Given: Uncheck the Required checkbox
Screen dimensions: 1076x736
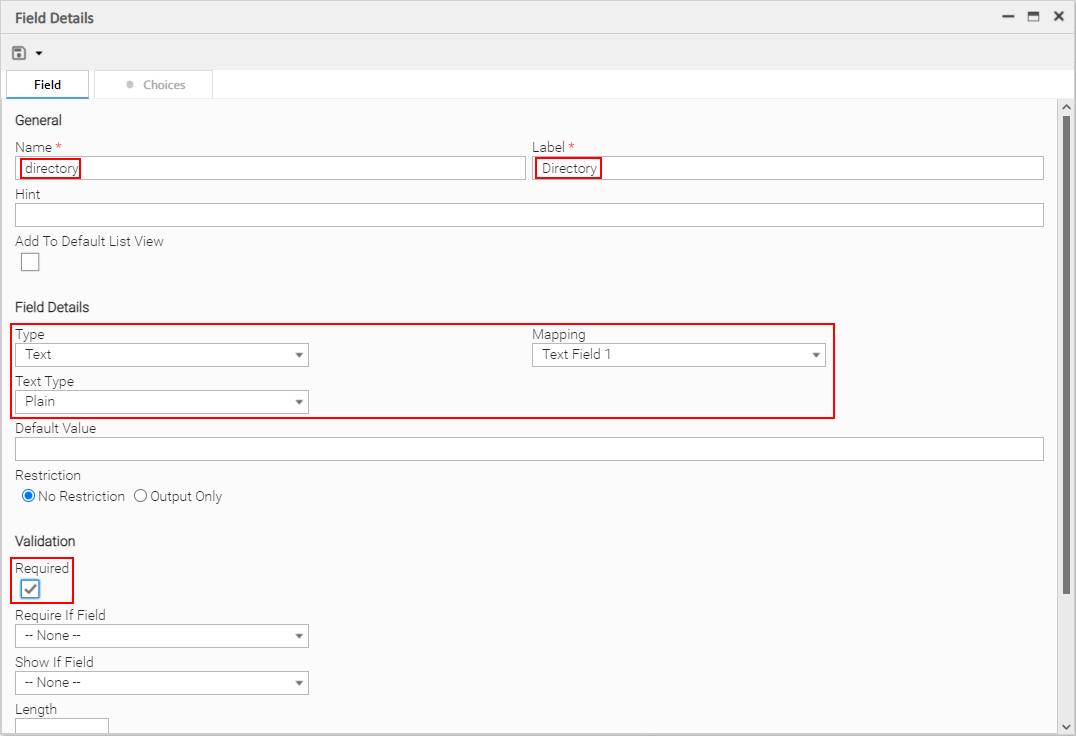Looking at the screenshot, I should pos(30,589).
